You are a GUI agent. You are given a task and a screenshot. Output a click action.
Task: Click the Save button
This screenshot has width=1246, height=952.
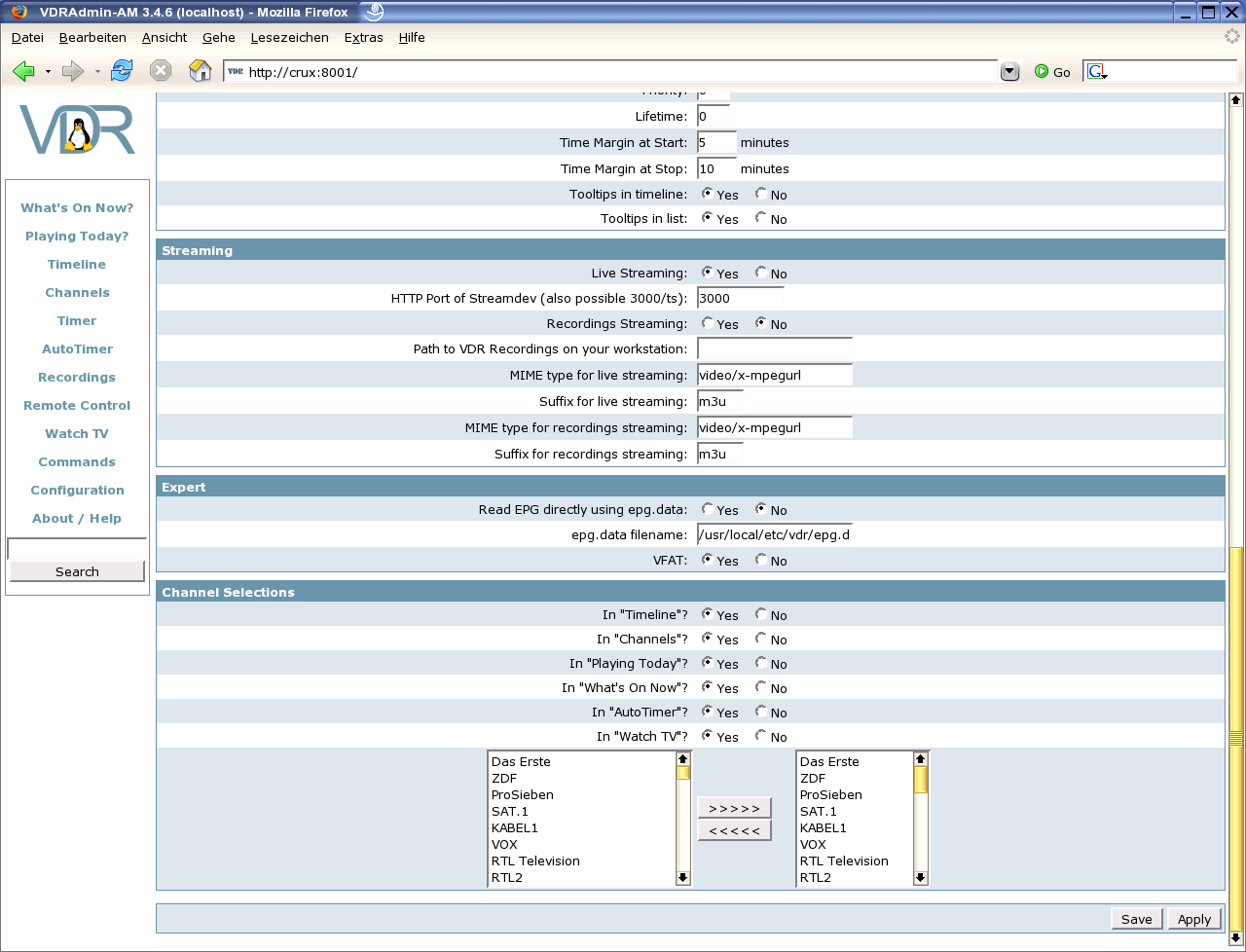(1136, 919)
